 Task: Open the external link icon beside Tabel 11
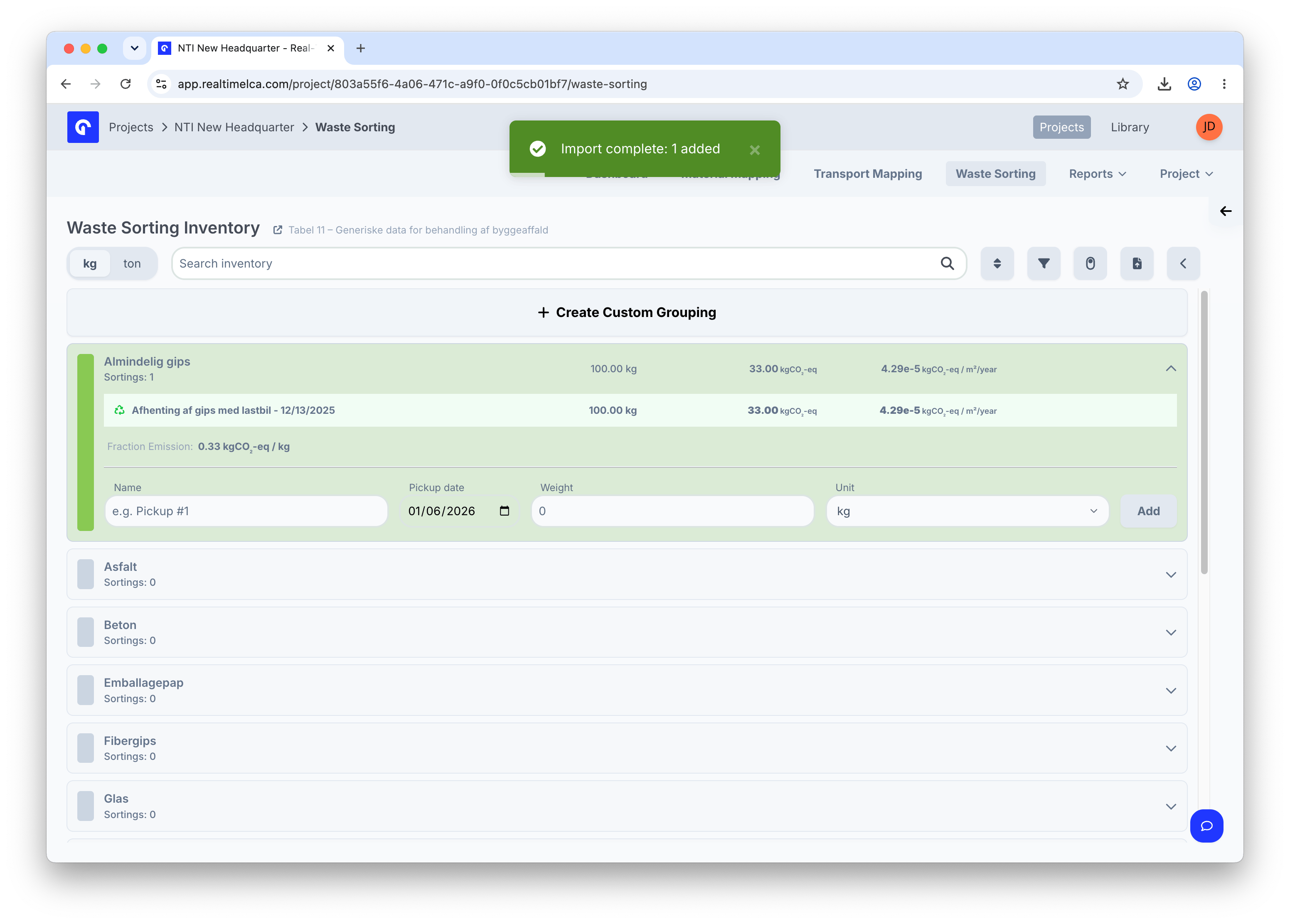[x=278, y=230]
